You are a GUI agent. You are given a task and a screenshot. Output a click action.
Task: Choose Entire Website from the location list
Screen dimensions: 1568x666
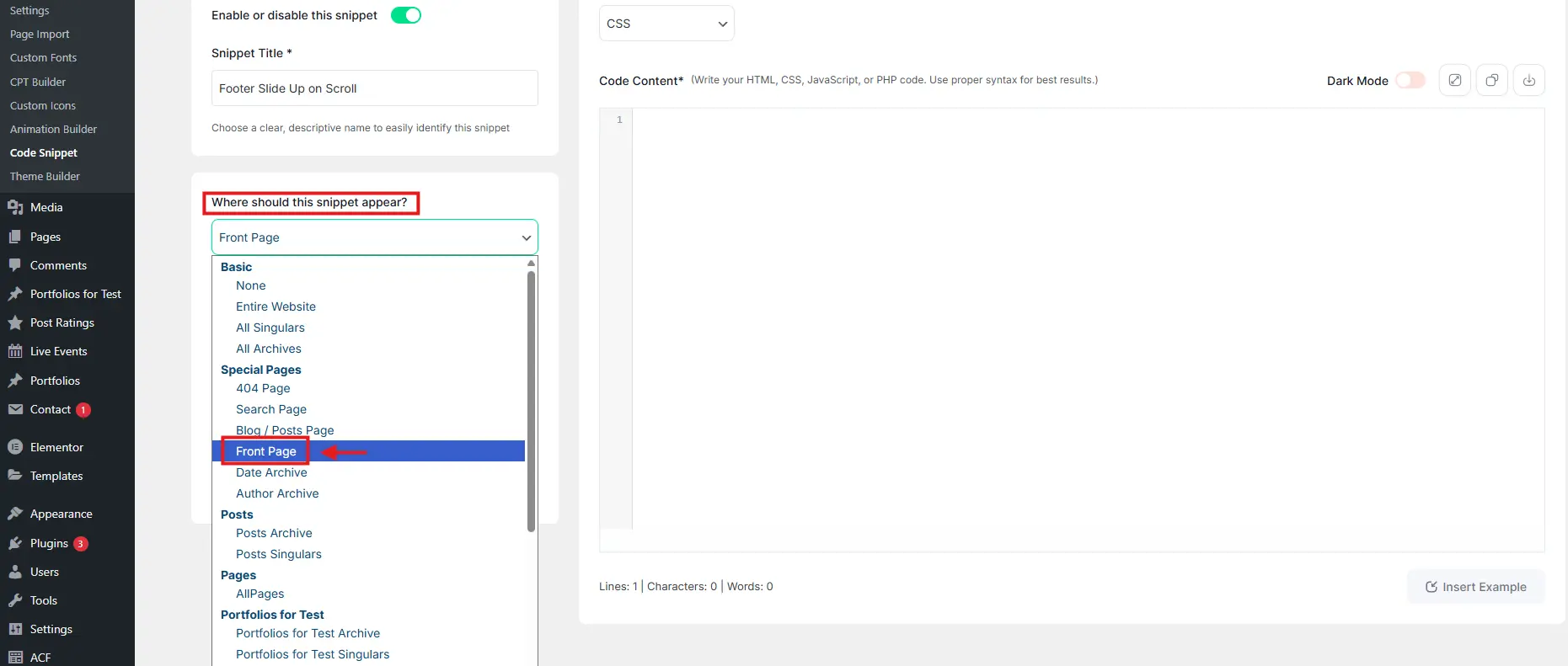pos(276,306)
